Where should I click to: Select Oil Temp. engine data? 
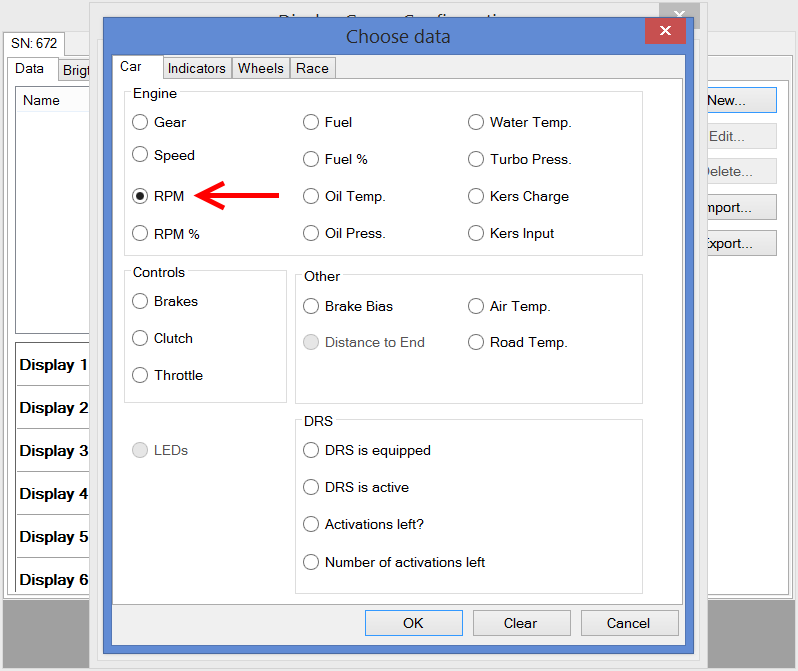(311, 196)
